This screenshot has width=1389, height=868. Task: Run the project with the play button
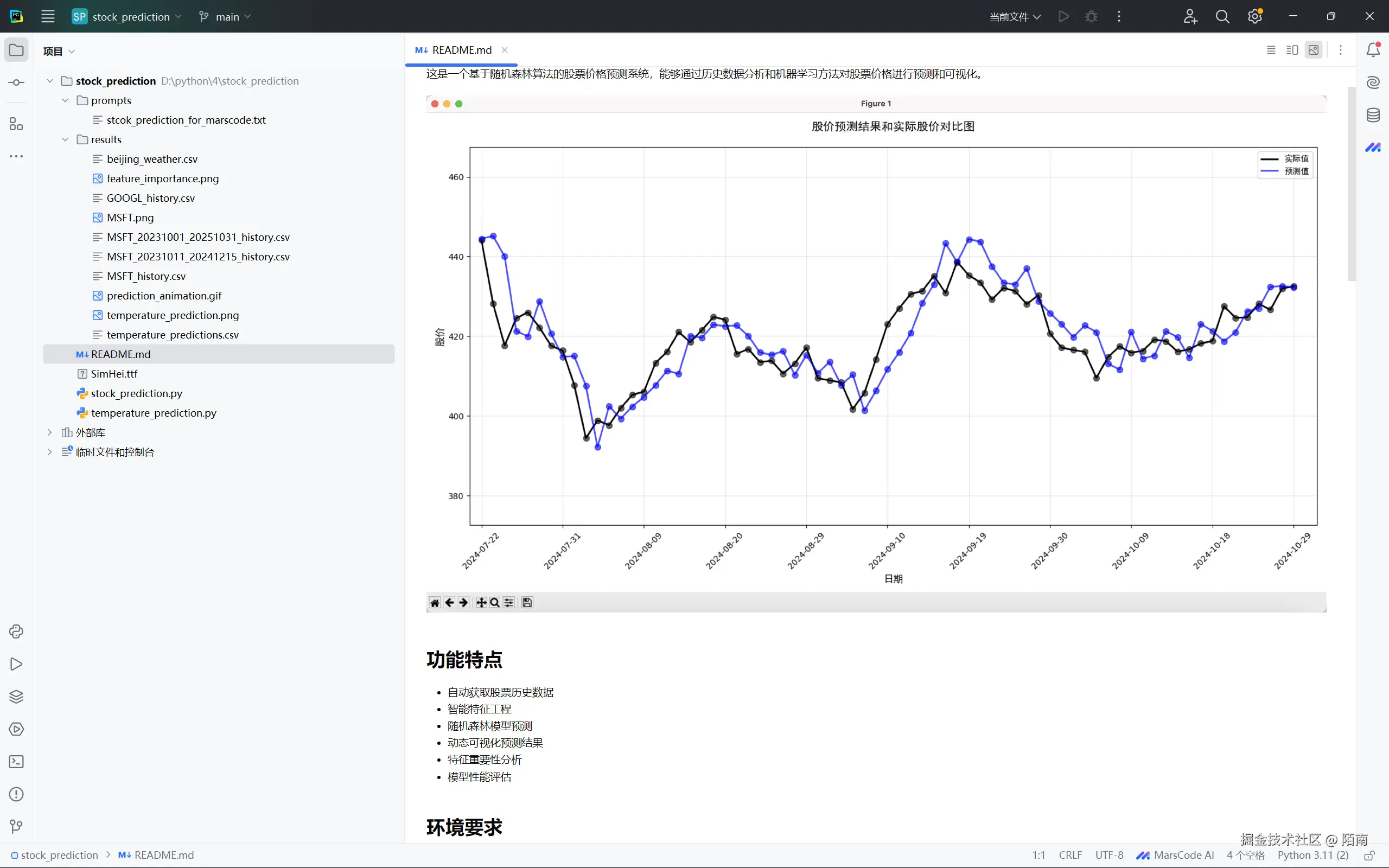point(1063,16)
